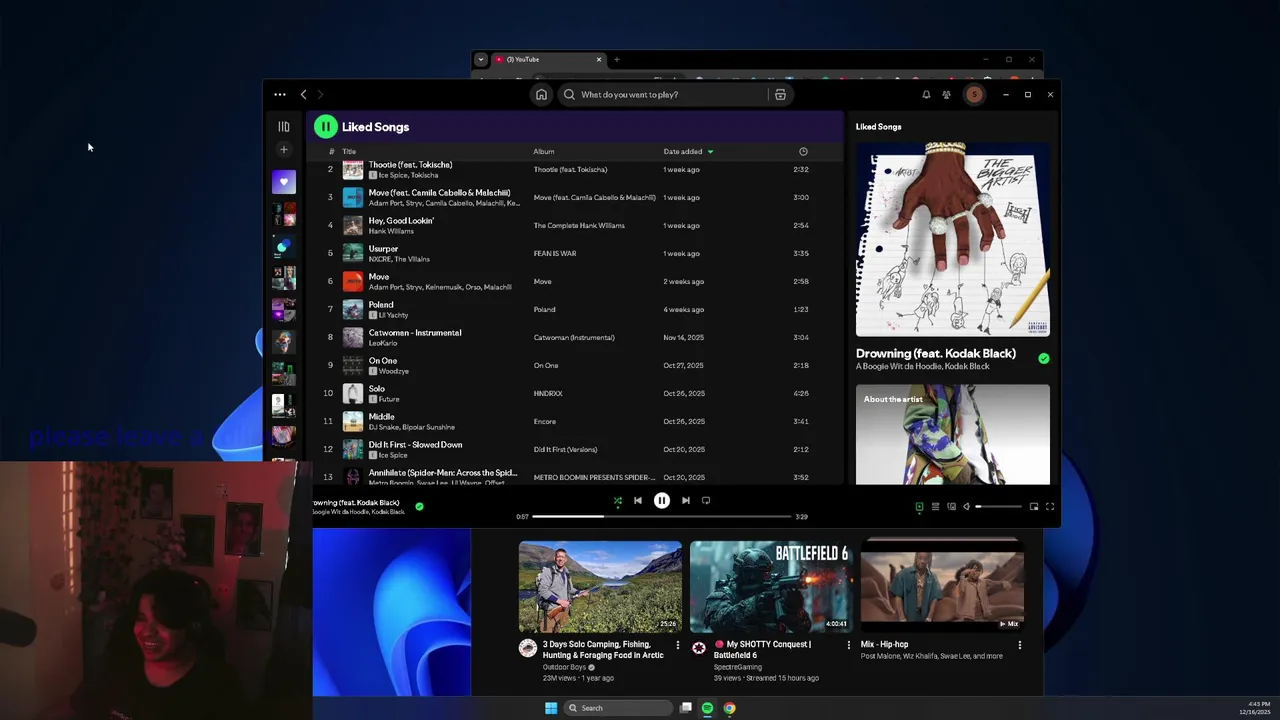Create a playlist with plus icon
The image size is (1280, 720).
[x=284, y=150]
